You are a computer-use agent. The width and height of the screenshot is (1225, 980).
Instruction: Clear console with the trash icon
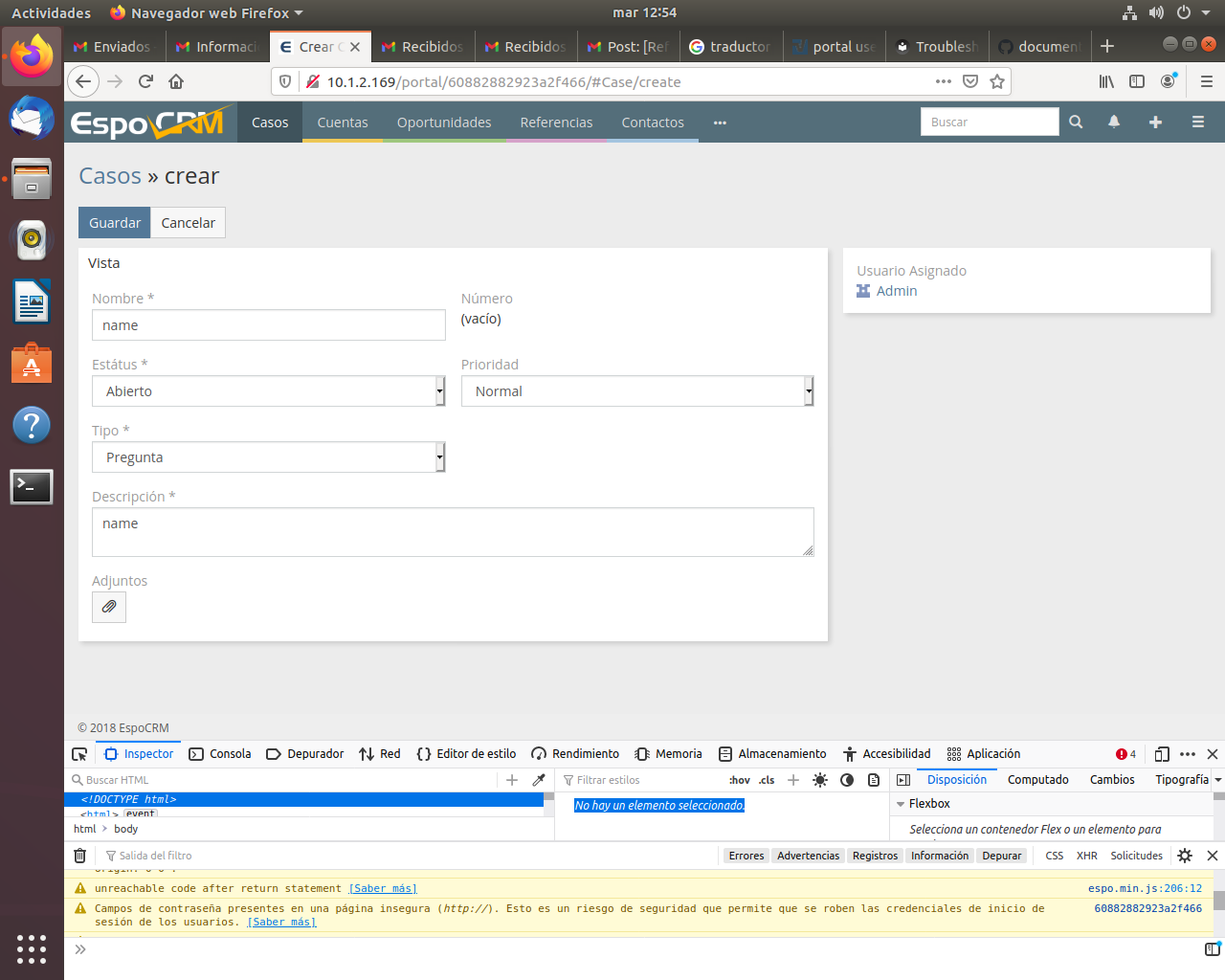click(x=80, y=856)
